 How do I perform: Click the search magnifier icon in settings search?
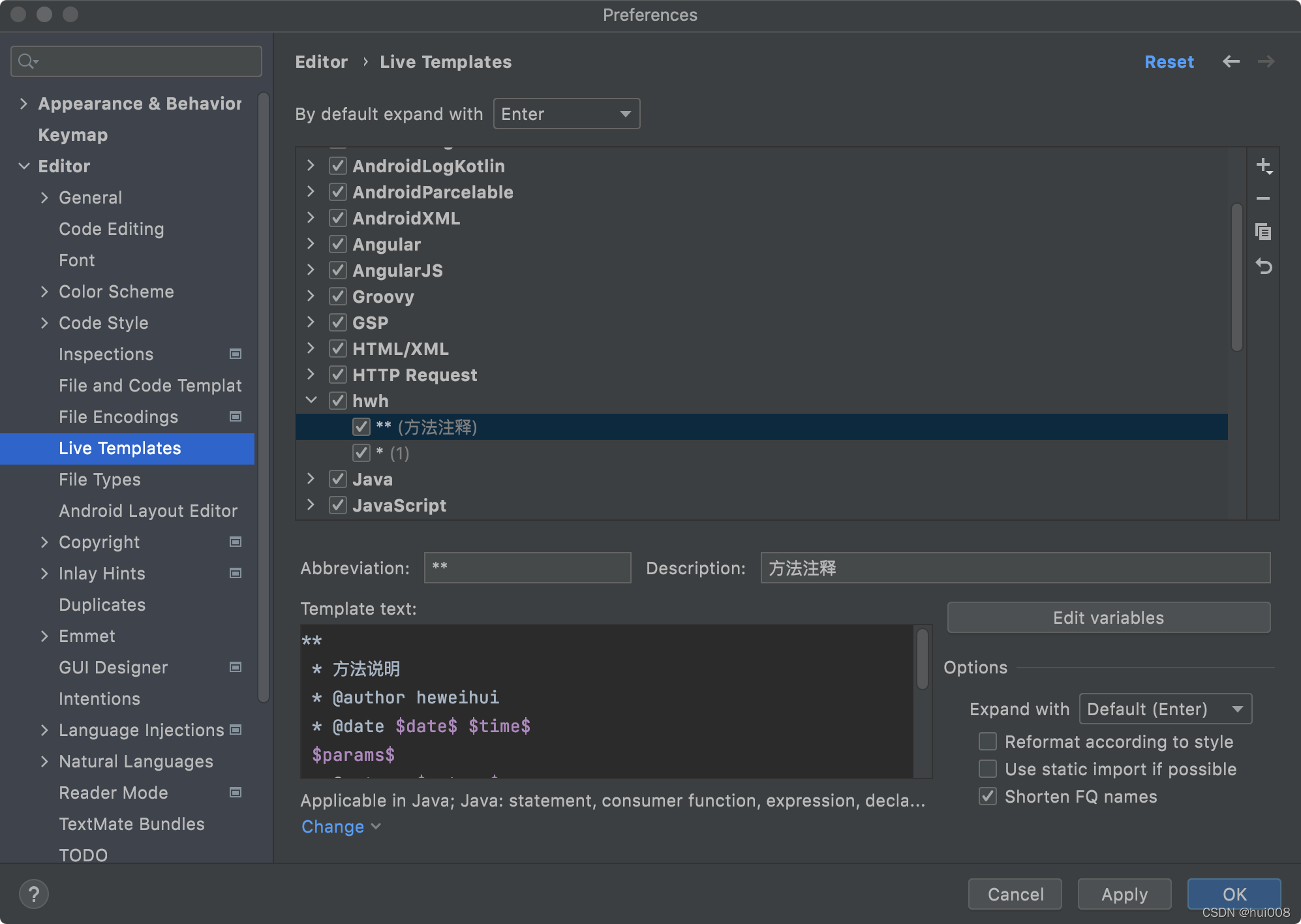tap(27, 61)
